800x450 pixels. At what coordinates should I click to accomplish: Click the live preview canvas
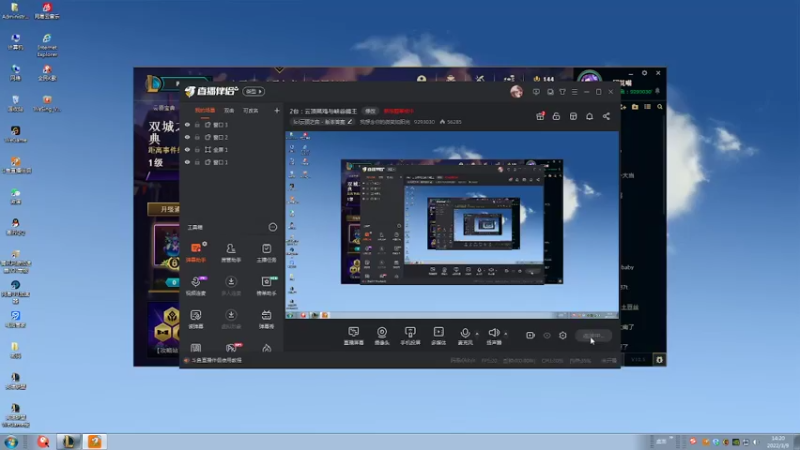(452, 225)
